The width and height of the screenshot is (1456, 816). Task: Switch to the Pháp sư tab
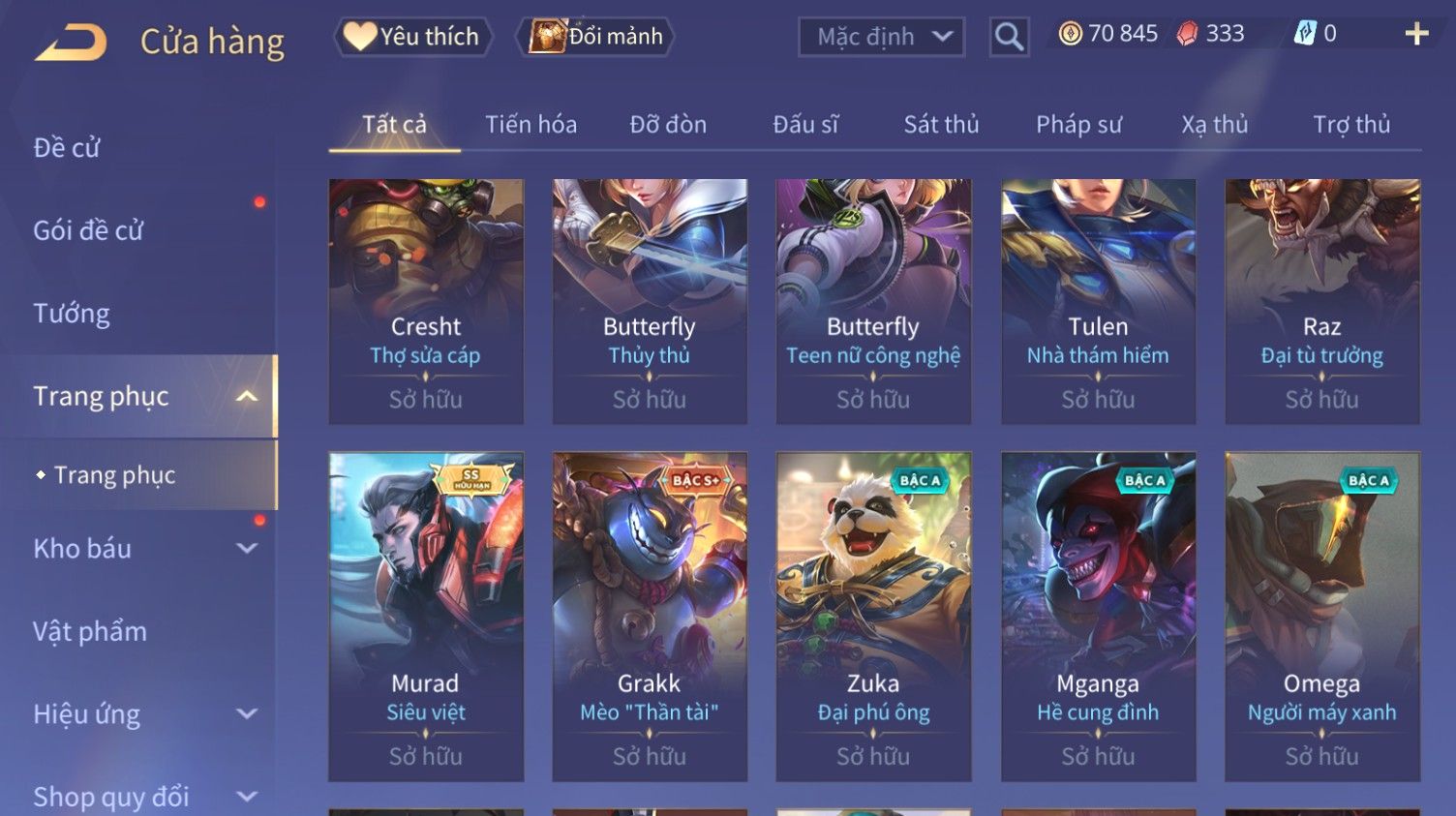[x=1078, y=124]
